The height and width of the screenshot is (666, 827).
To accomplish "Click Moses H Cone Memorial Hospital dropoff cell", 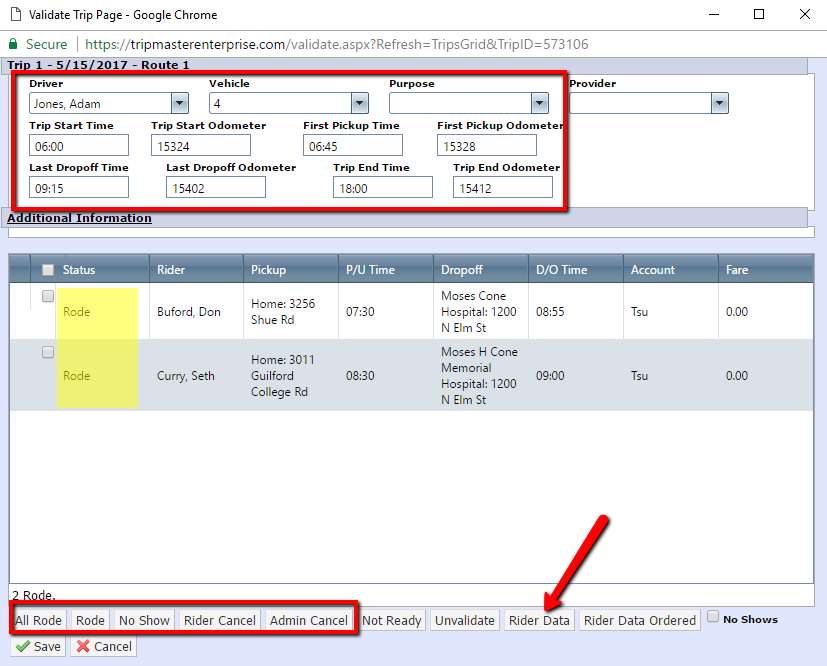I will coord(479,375).
